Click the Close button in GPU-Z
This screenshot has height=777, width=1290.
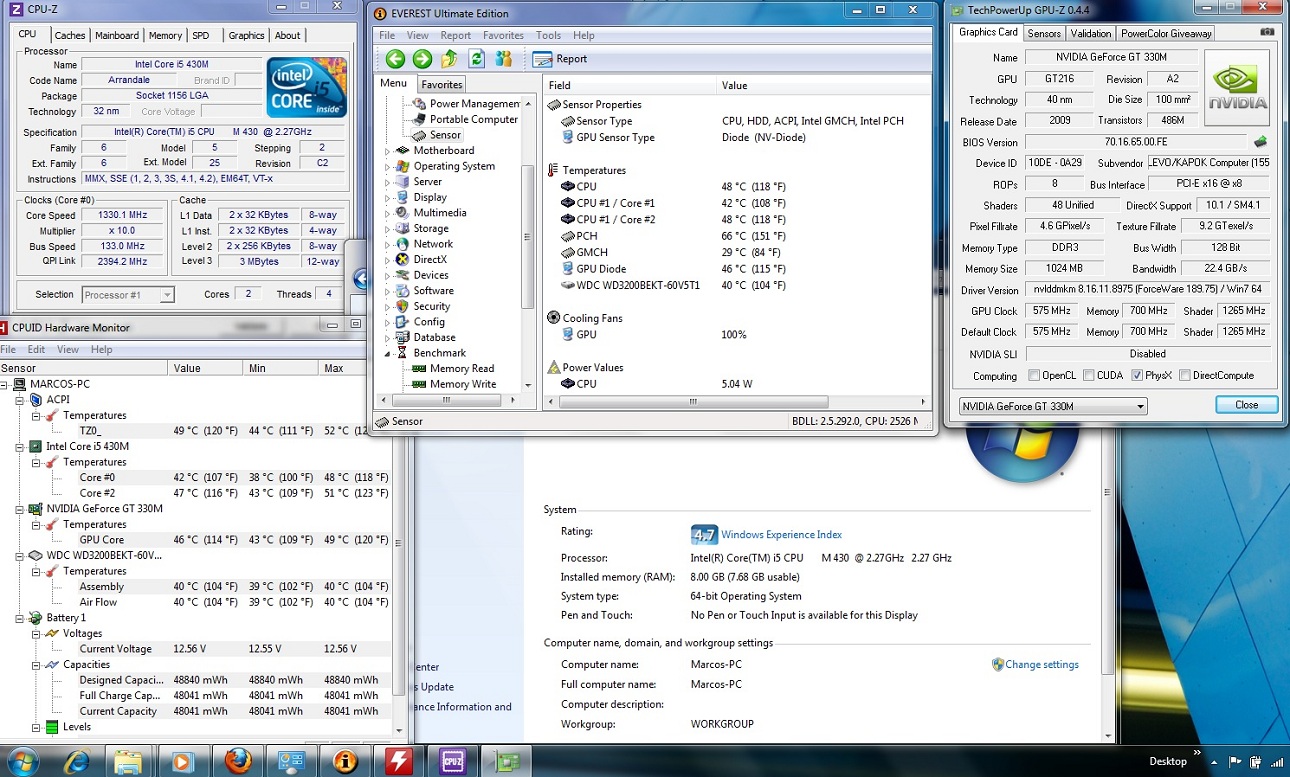click(1247, 405)
